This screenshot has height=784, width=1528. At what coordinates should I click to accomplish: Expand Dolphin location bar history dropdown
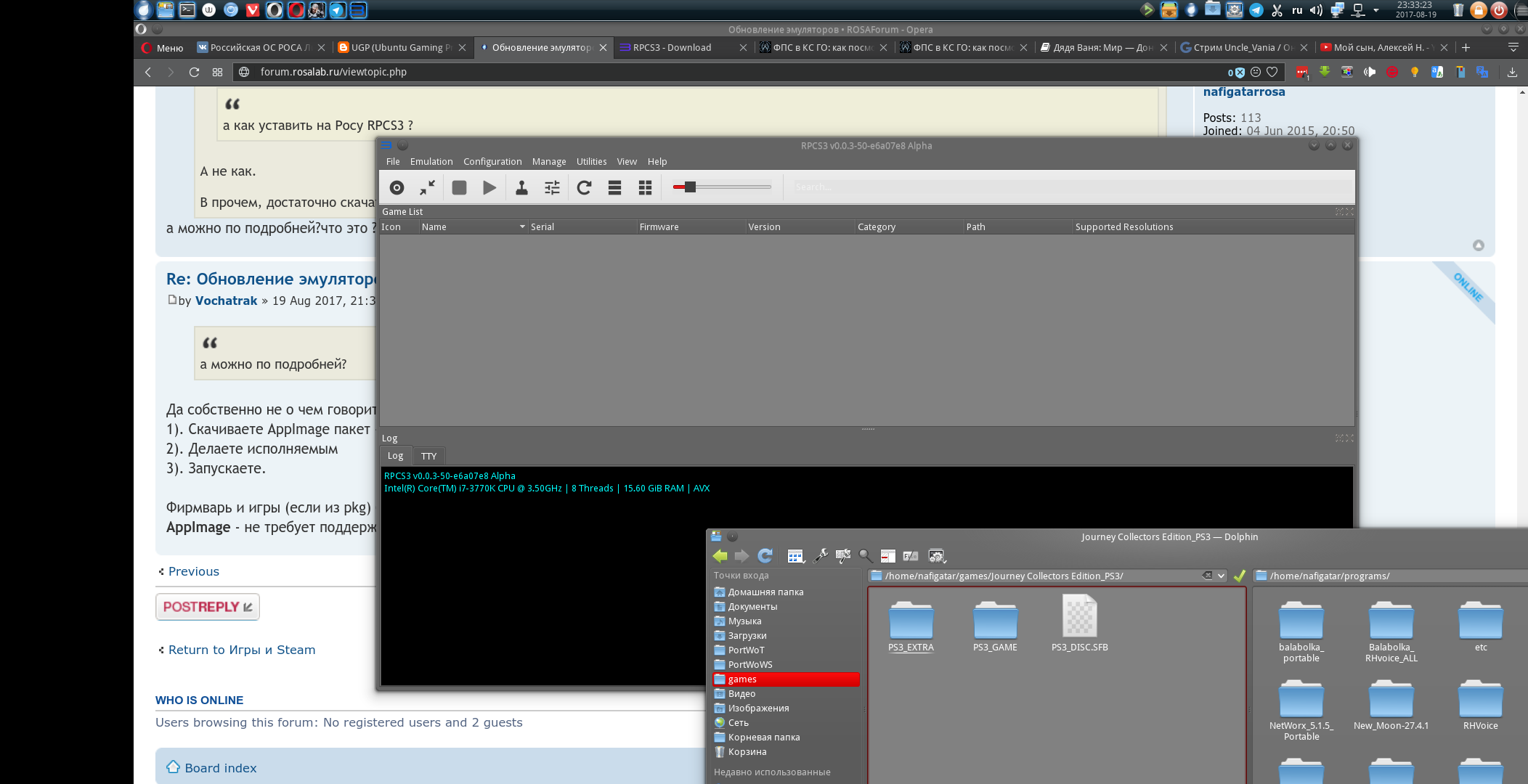(x=1222, y=576)
